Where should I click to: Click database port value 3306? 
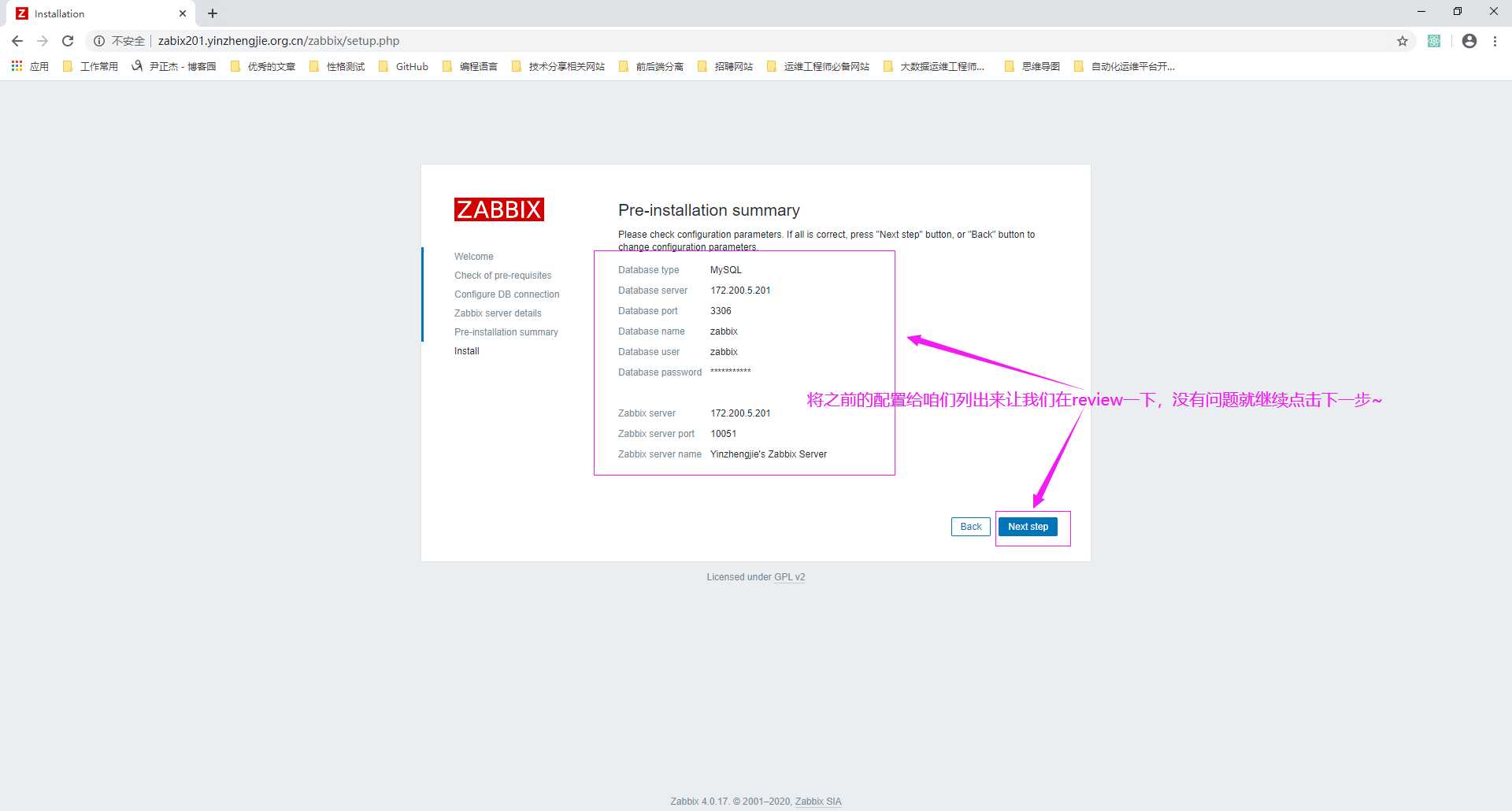point(721,311)
